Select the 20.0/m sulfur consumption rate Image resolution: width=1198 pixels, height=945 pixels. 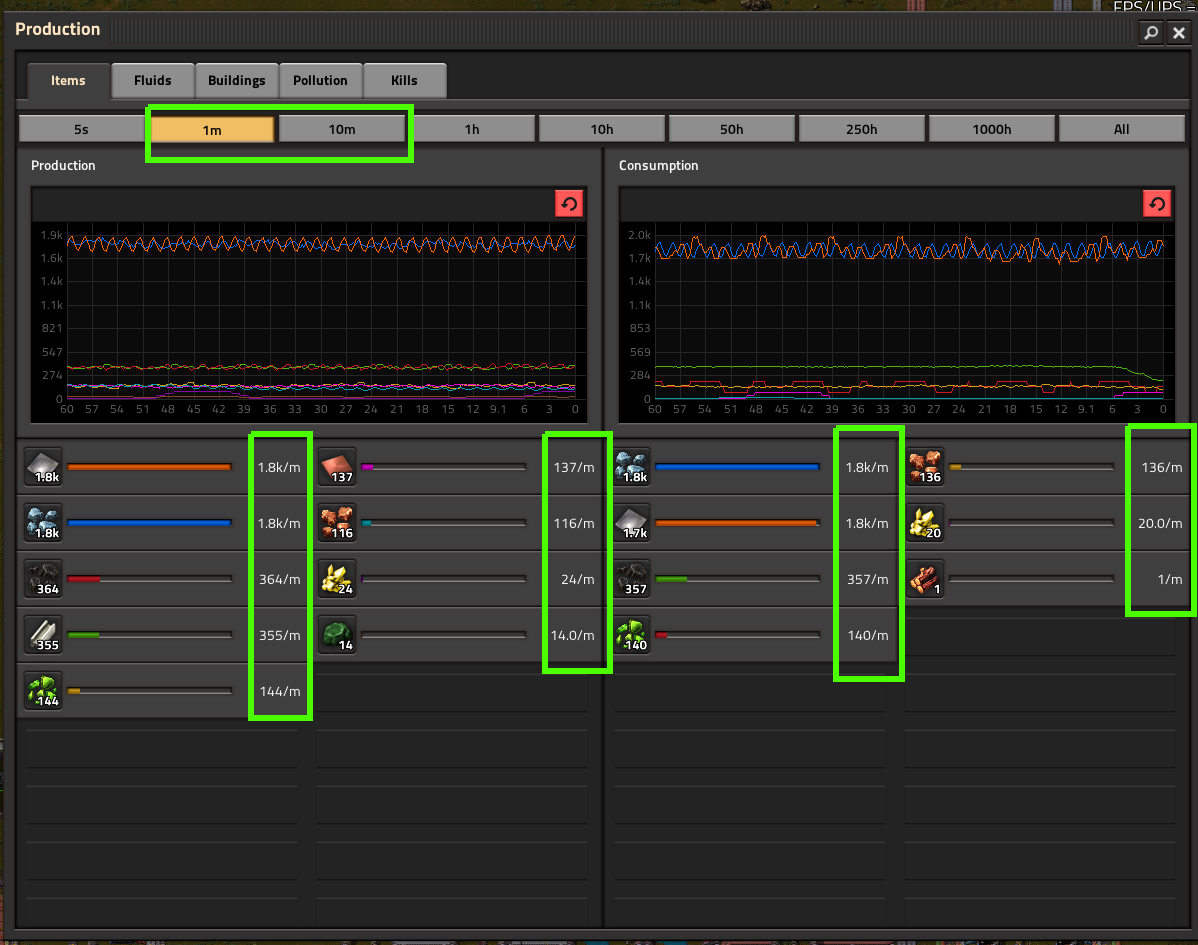pos(1160,523)
